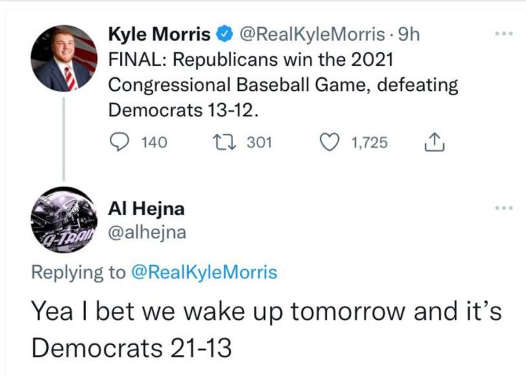Click the share upload icon

click(x=435, y=142)
